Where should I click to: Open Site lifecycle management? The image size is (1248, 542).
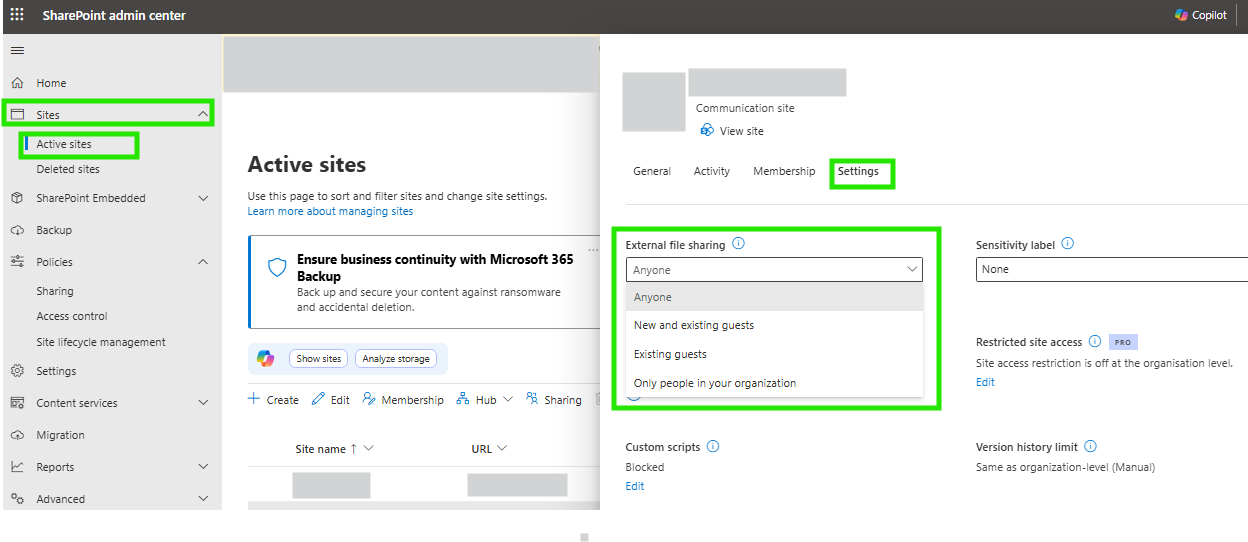(x=101, y=342)
